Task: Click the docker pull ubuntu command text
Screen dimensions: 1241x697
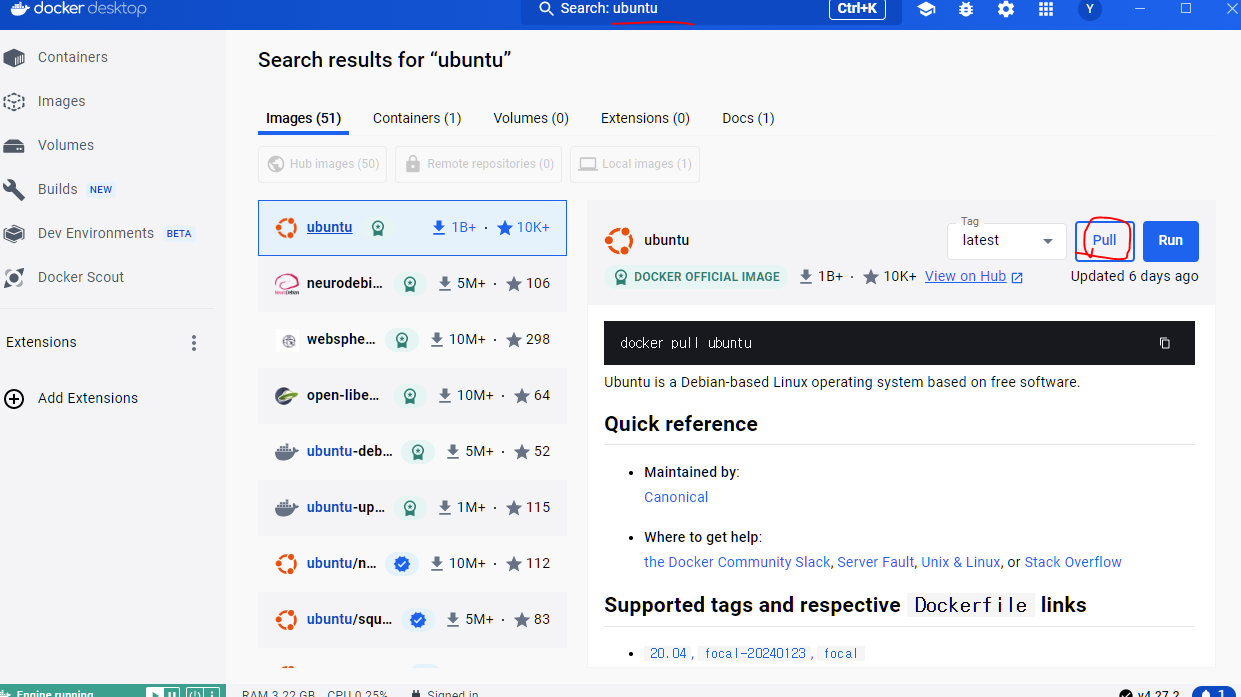Action: click(x=686, y=343)
